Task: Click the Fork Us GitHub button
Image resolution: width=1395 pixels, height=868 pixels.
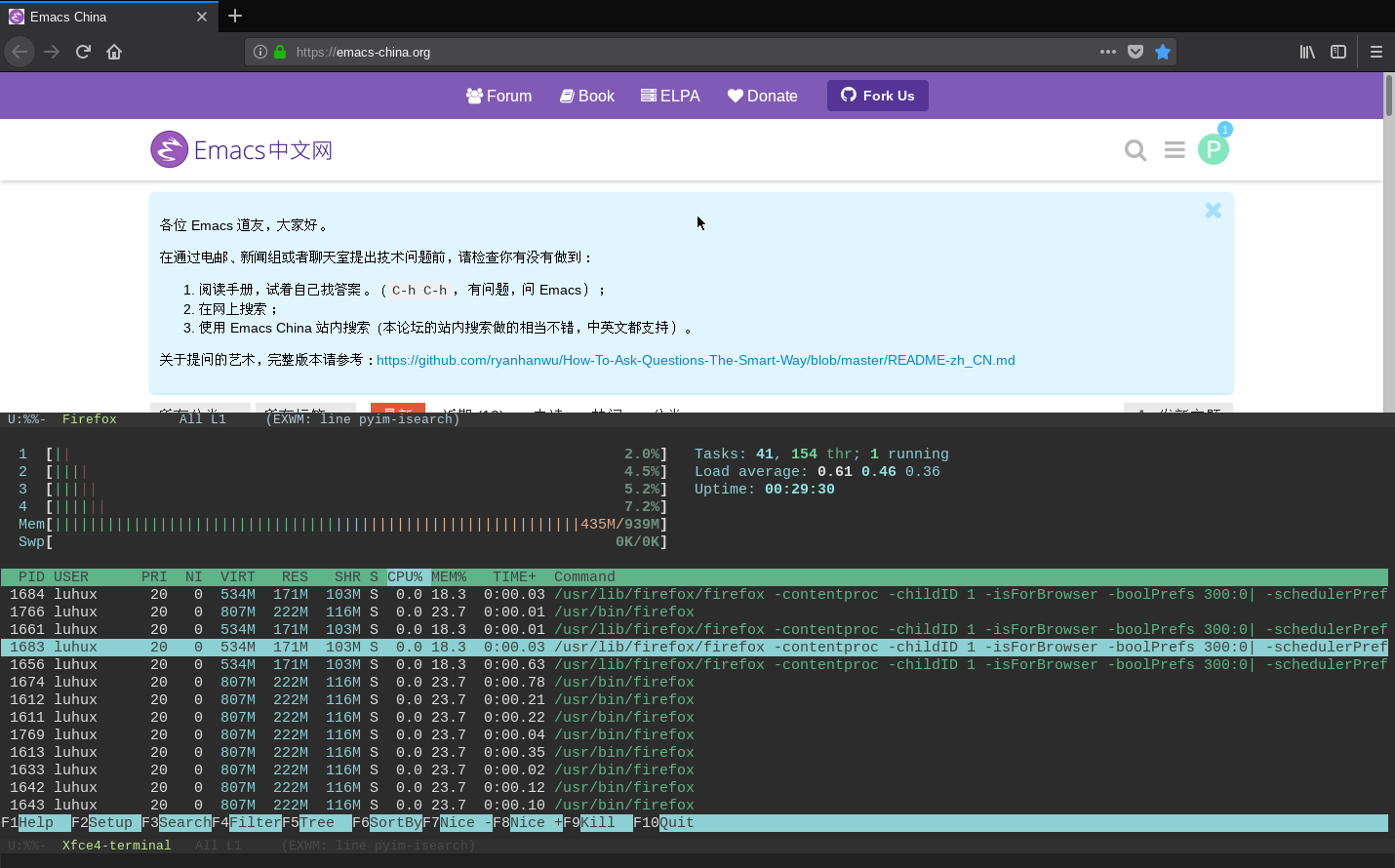Action: pyautogui.click(x=878, y=96)
